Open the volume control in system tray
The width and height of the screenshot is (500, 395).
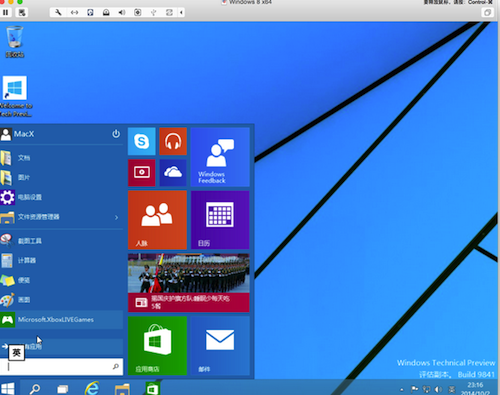click(438, 389)
